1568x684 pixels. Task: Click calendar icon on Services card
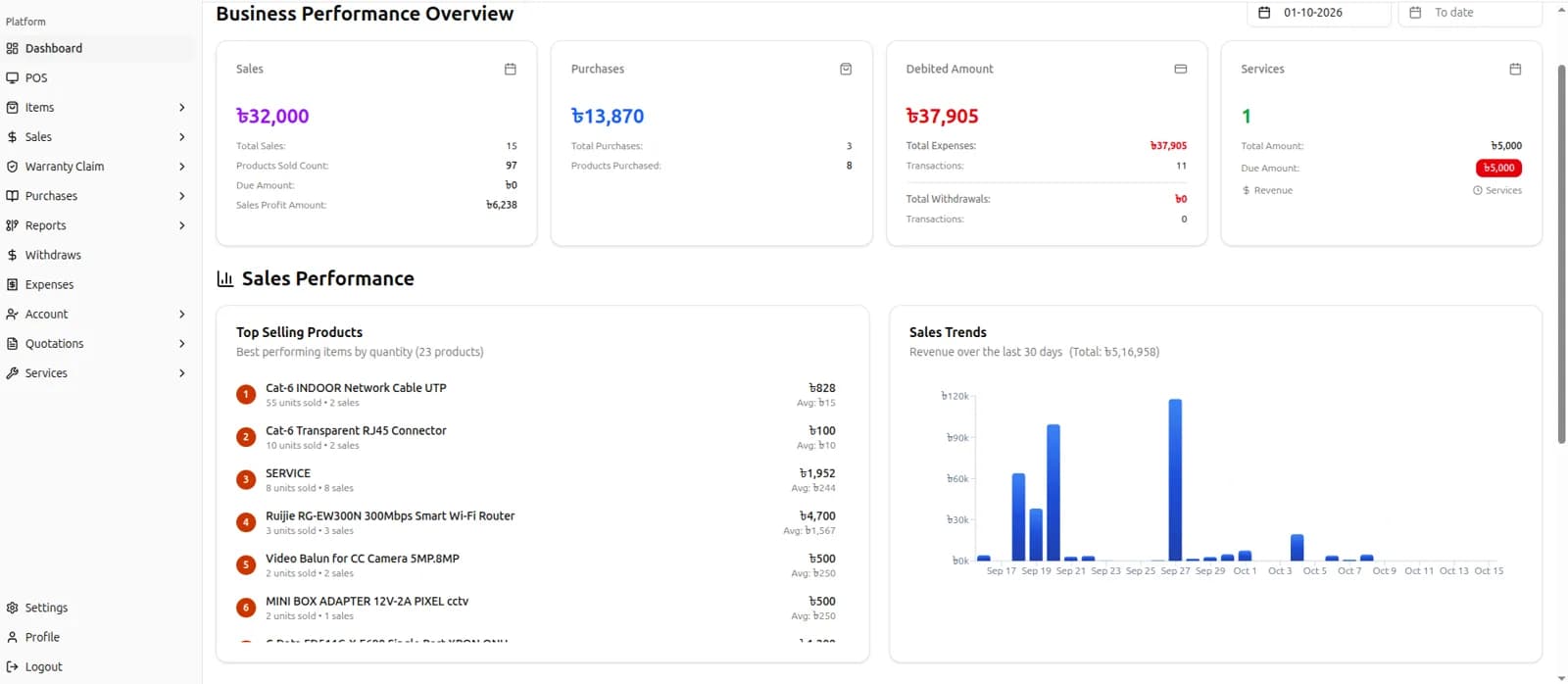pos(1515,69)
